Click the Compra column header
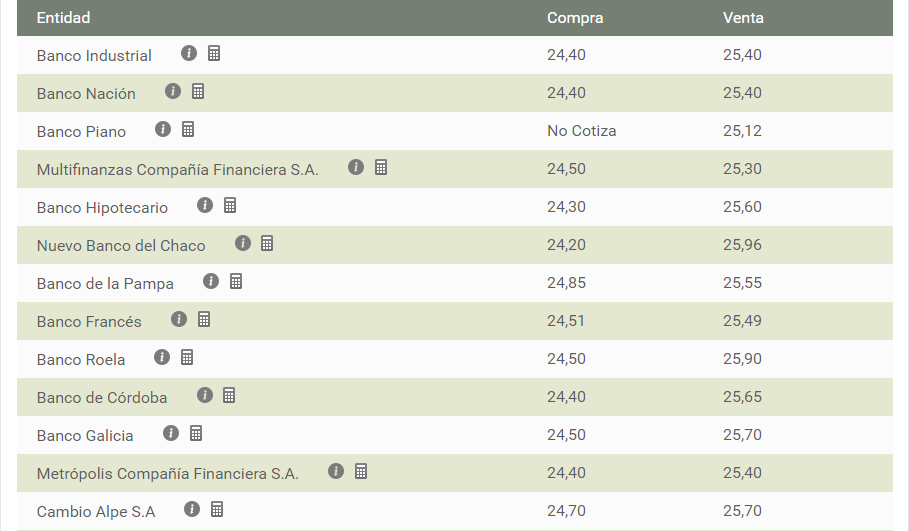Viewport: 909px width, 531px height. [x=575, y=17]
